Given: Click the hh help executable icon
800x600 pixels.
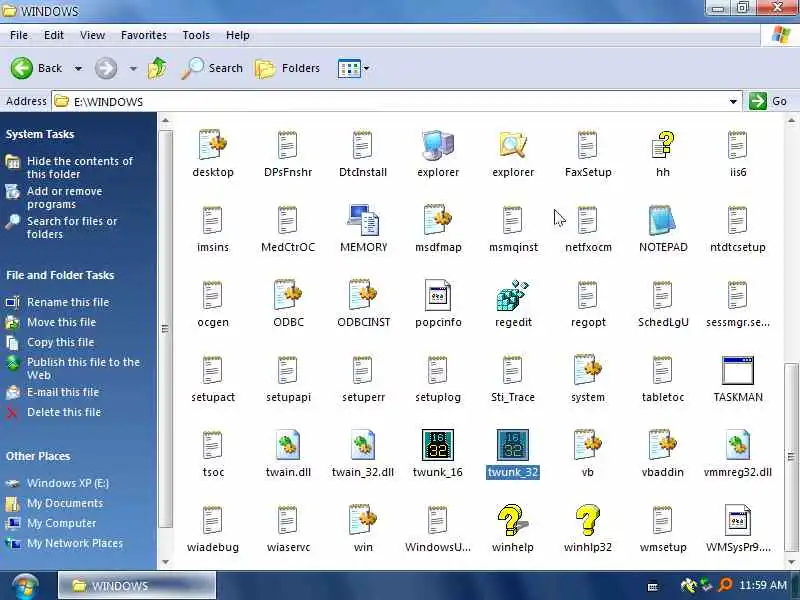Looking at the screenshot, I should 663,145.
